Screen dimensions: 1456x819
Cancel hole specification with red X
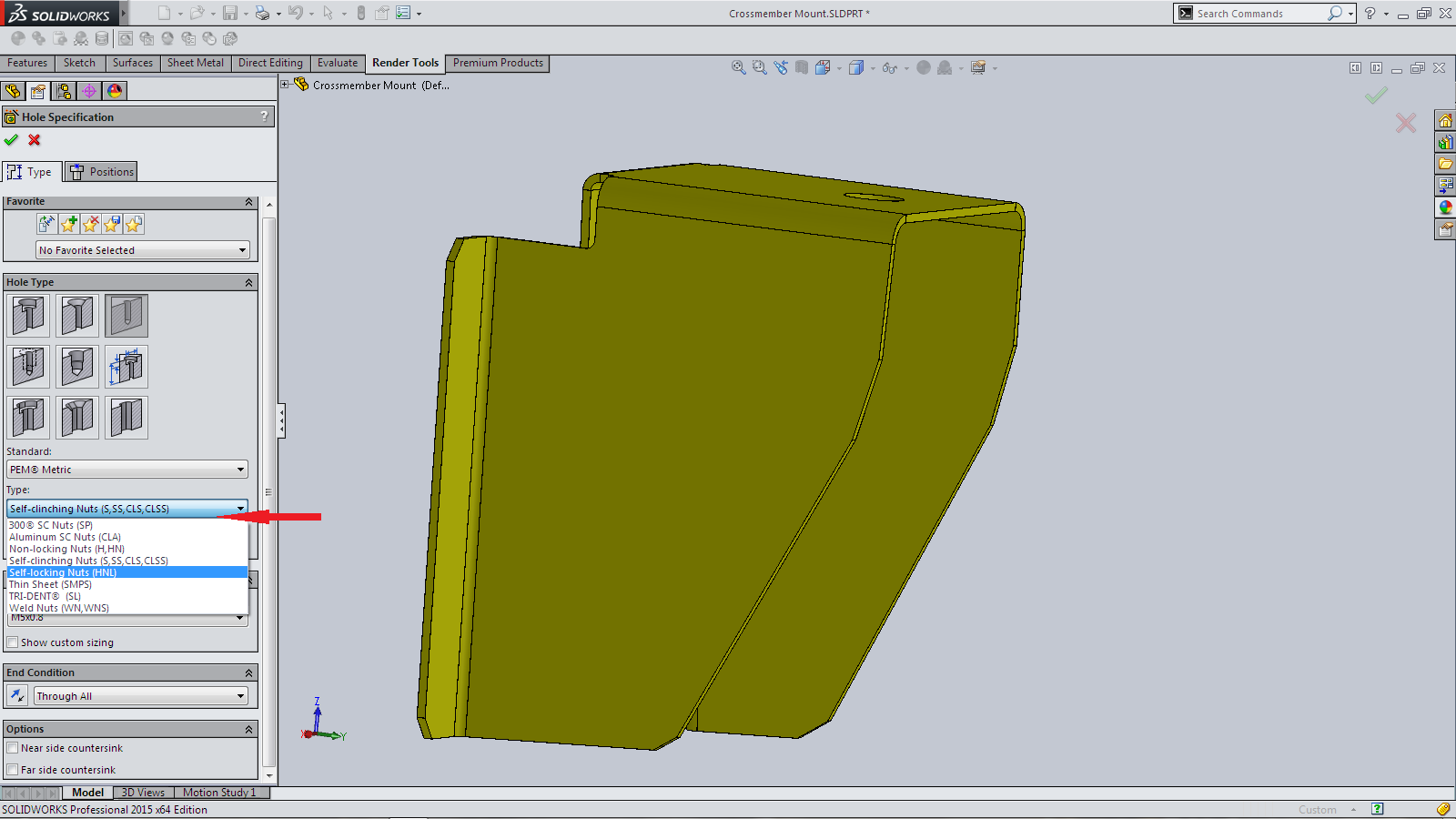(35, 140)
